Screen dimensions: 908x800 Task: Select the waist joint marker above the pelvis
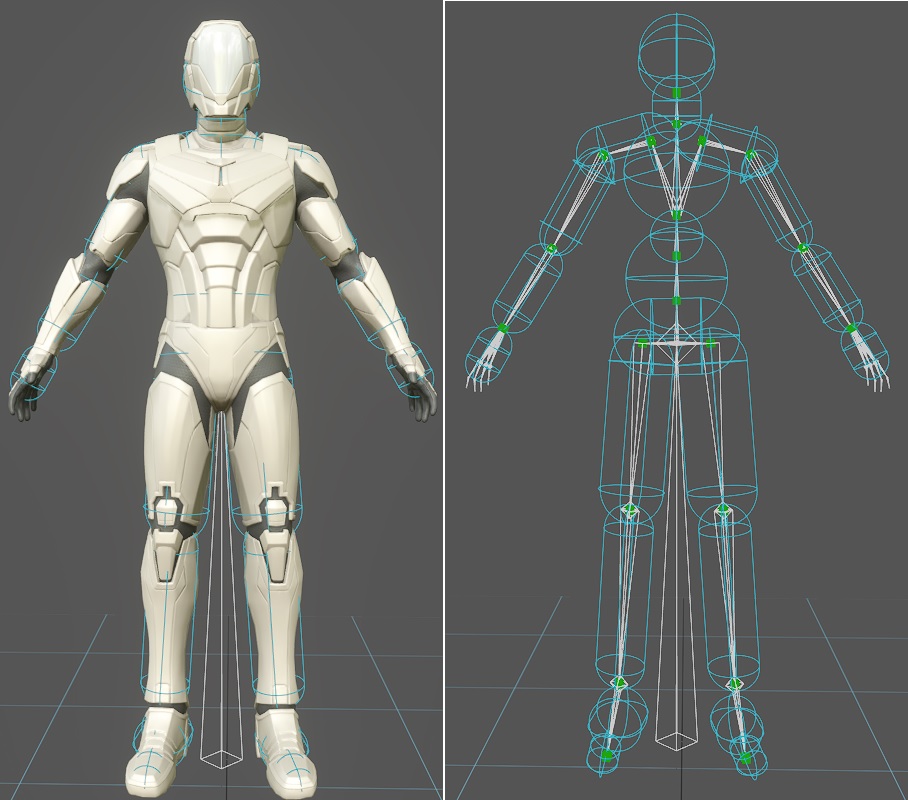676,300
